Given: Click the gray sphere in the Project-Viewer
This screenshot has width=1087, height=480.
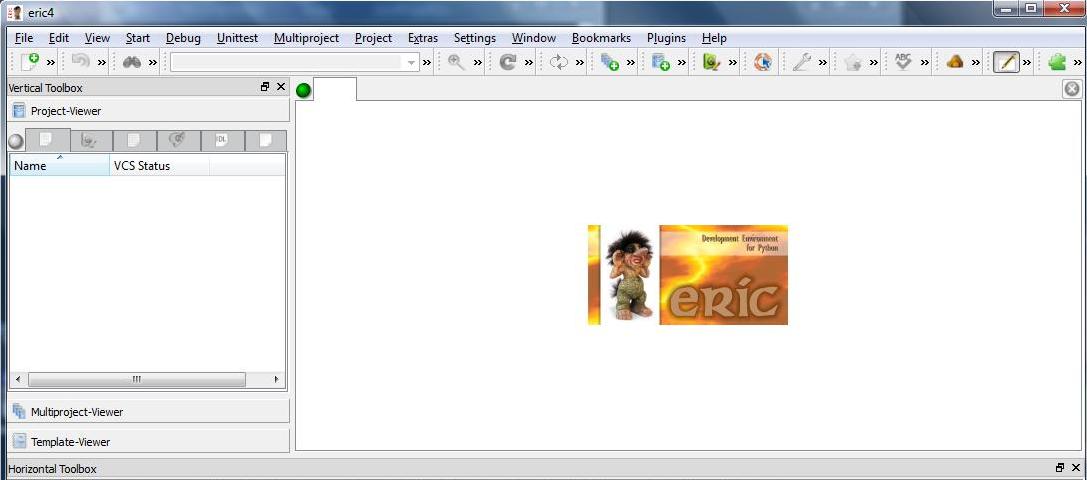Looking at the screenshot, I should click(16, 142).
